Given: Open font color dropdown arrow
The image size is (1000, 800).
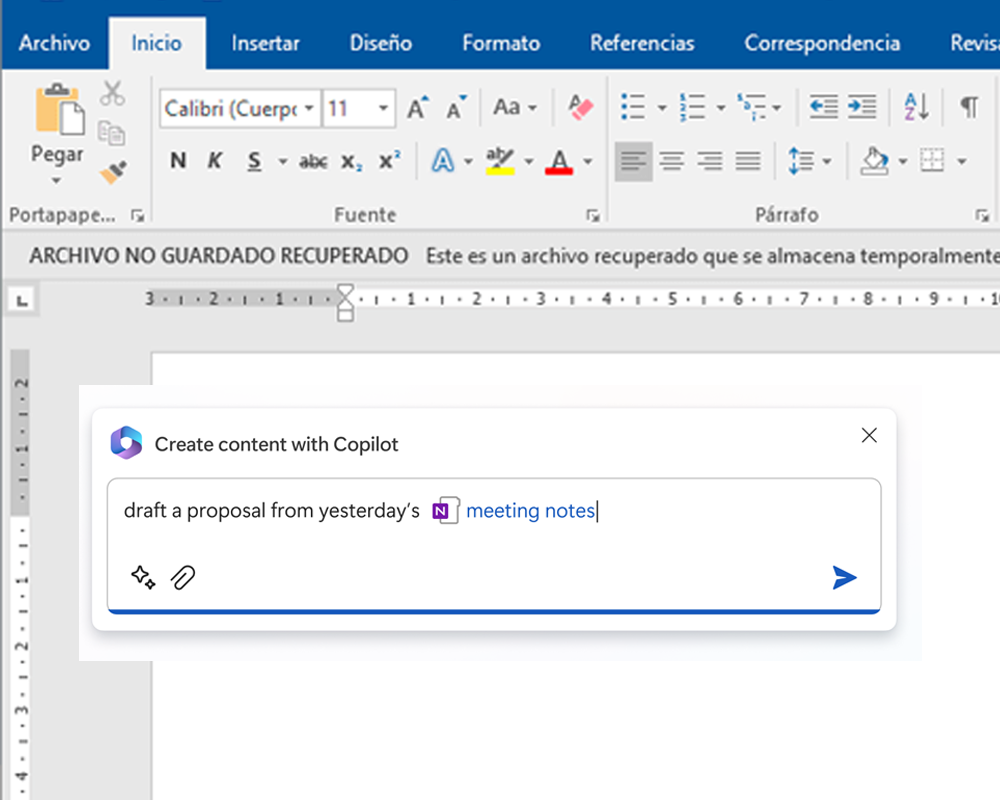Looking at the screenshot, I should (x=588, y=161).
